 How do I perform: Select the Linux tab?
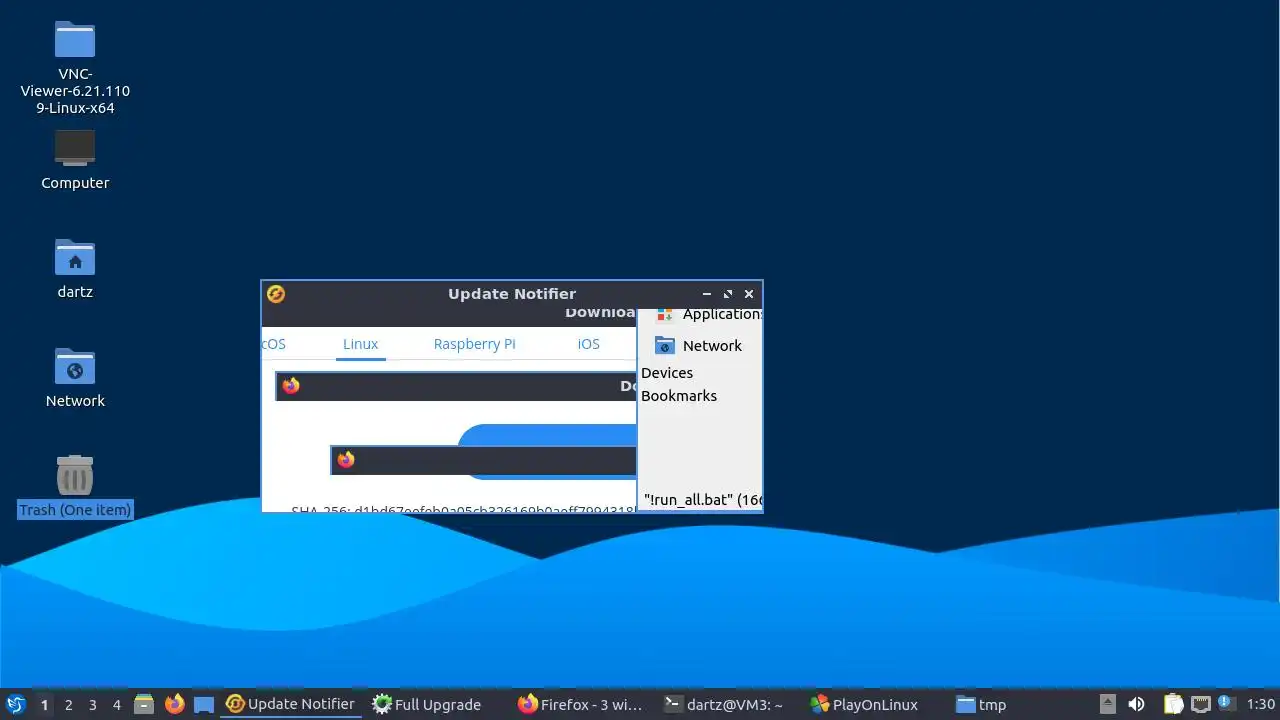click(360, 344)
